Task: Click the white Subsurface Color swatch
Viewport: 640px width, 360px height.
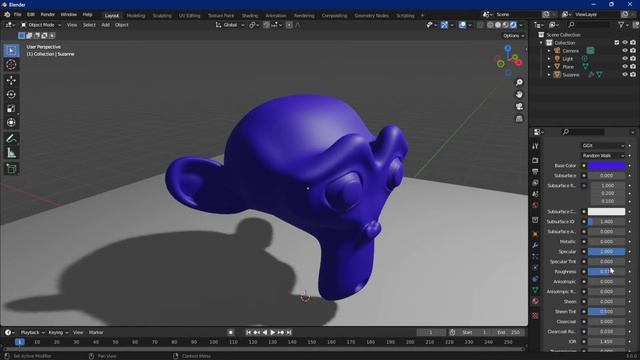Action: (607, 212)
